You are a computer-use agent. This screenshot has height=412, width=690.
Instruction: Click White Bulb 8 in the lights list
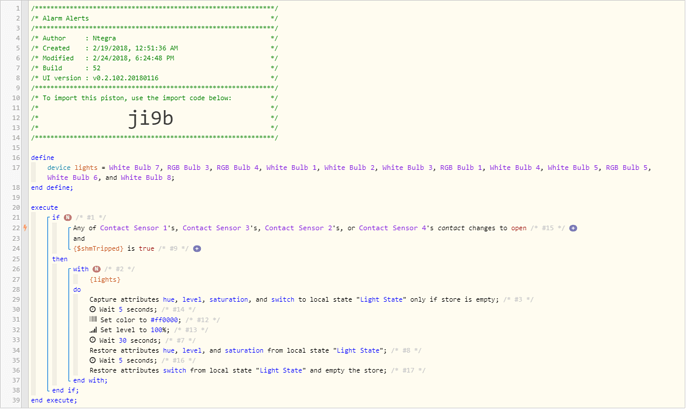click(146, 178)
